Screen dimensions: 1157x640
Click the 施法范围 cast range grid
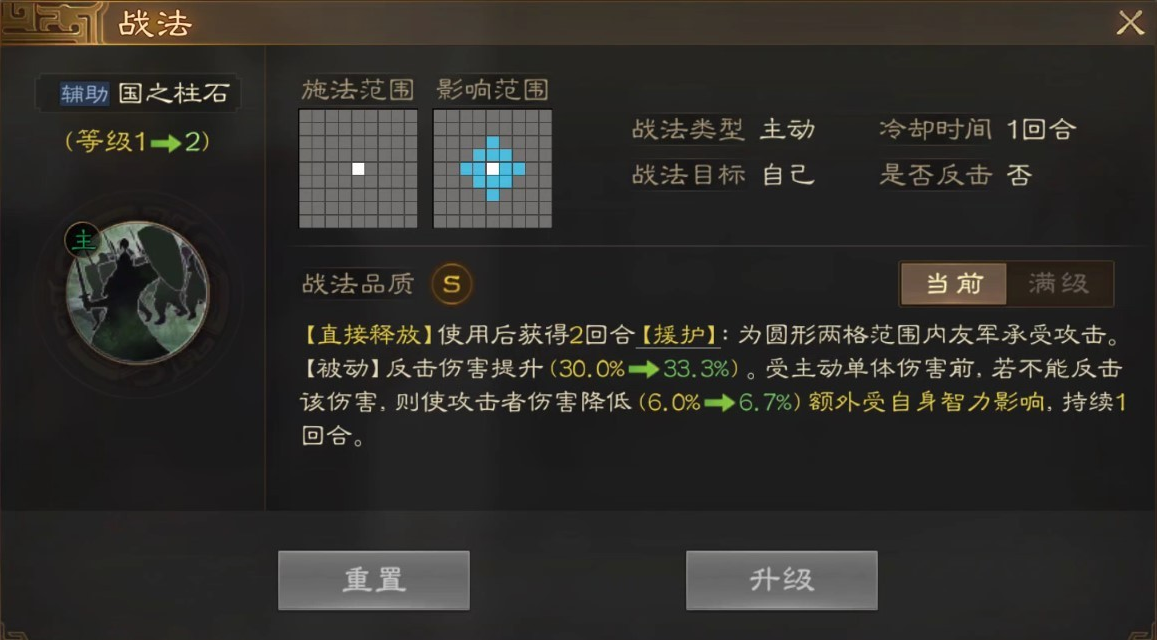[358, 168]
